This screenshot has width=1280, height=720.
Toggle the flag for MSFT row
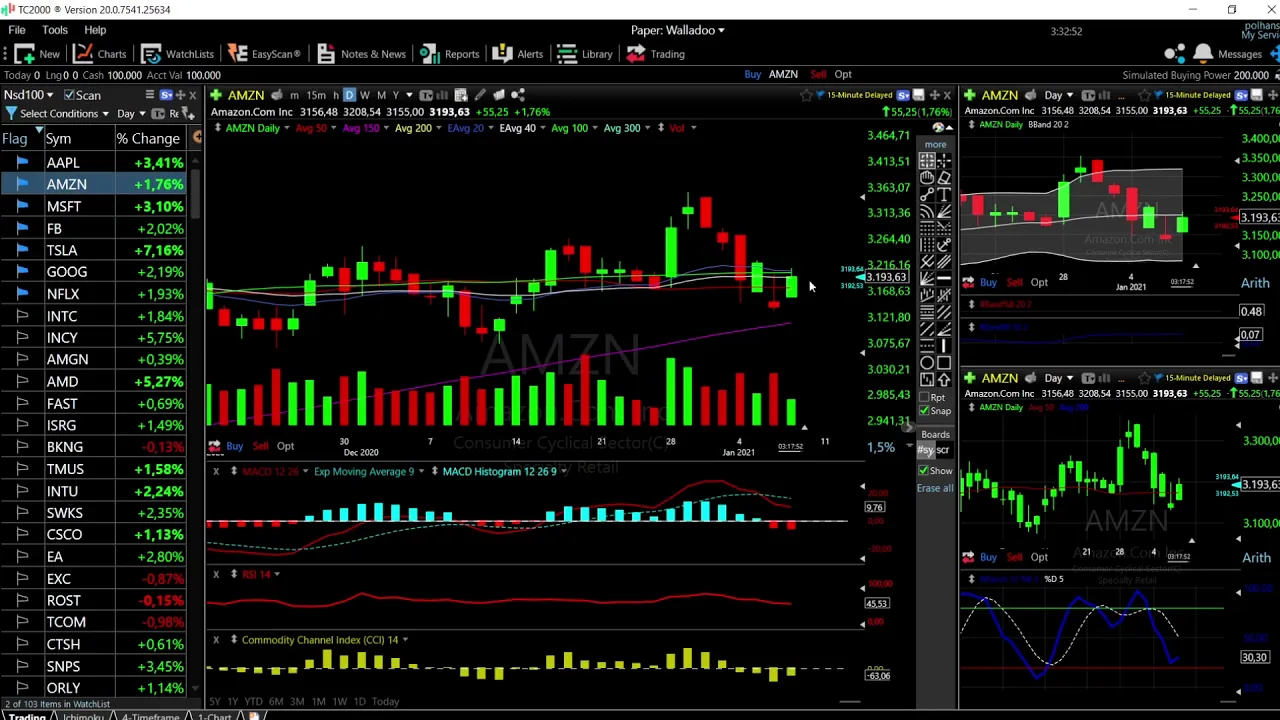pos(22,206)
